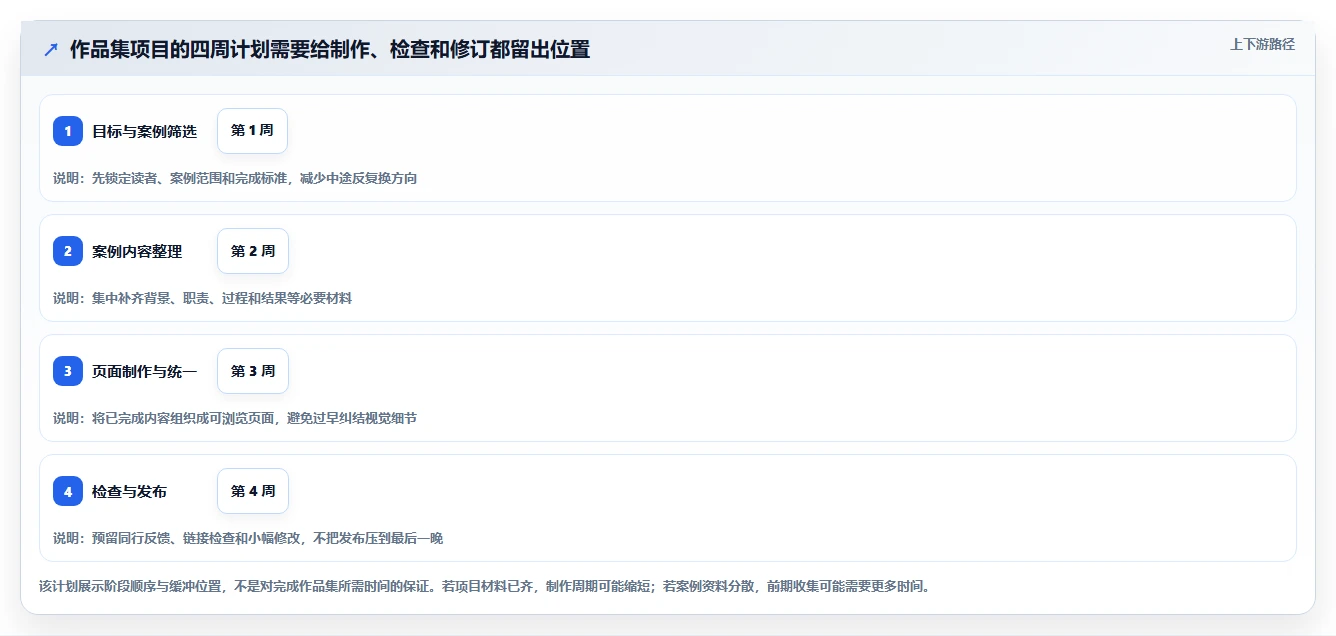The image size is (1336, 636).
Task: Select the 第 1 周 chip
Action: [253, 131]
